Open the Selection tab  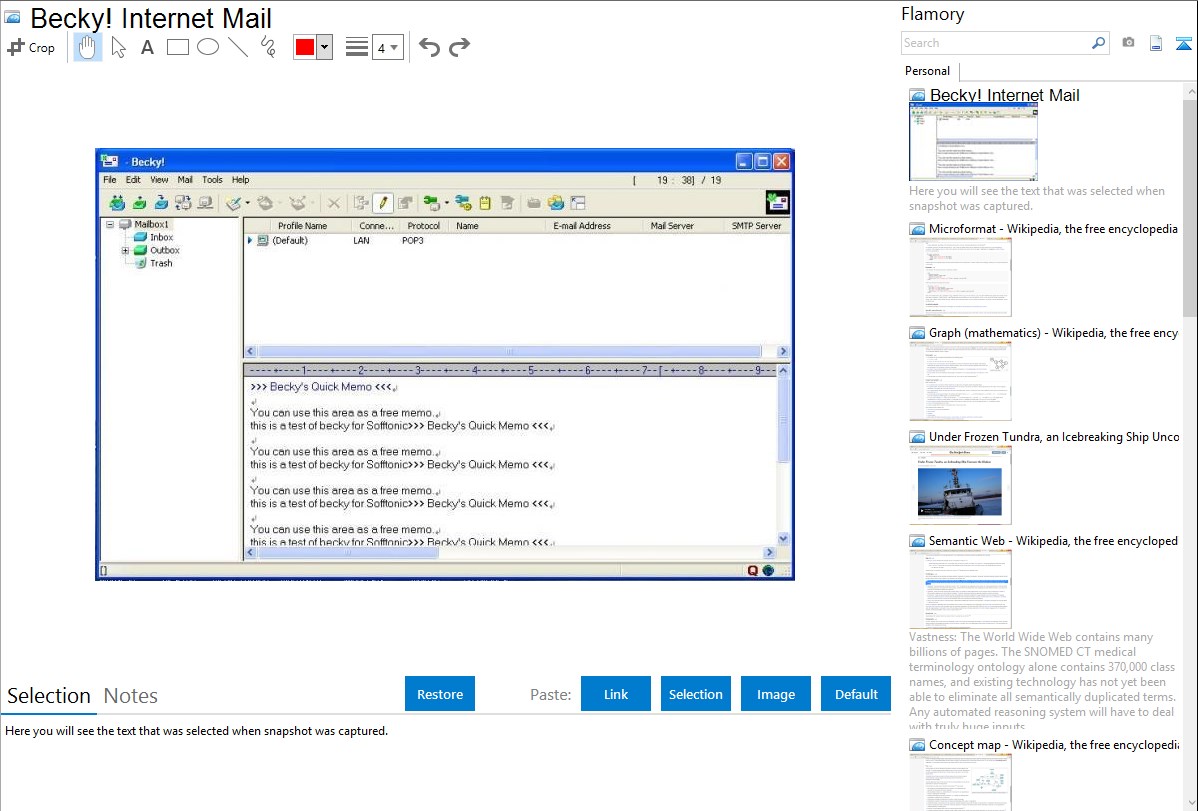pyautogui.click(x=49, y=696)
